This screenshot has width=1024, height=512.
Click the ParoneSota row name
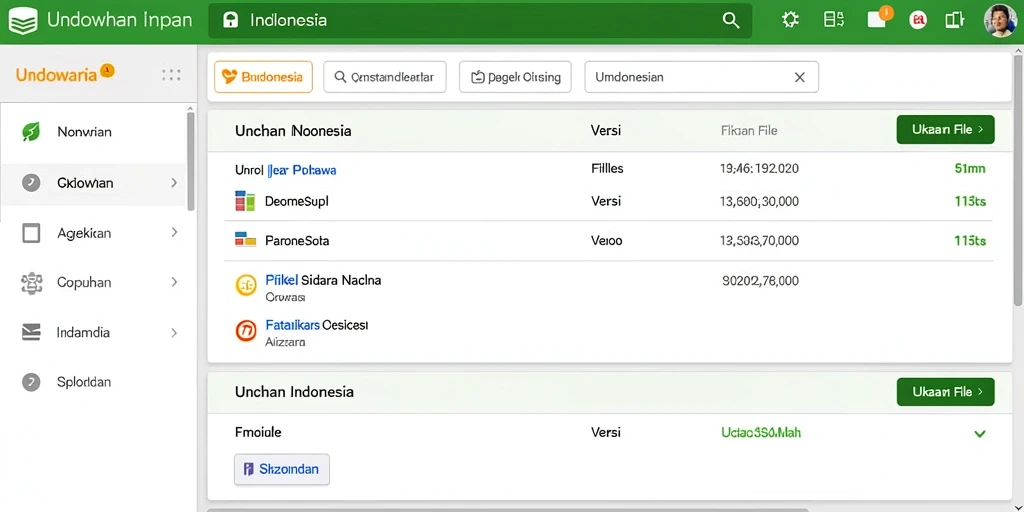tap(297, 241)
